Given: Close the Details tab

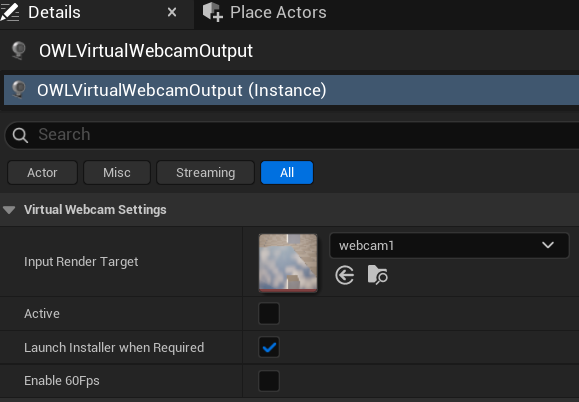Looking at the screenshot, I should point(172,12).
